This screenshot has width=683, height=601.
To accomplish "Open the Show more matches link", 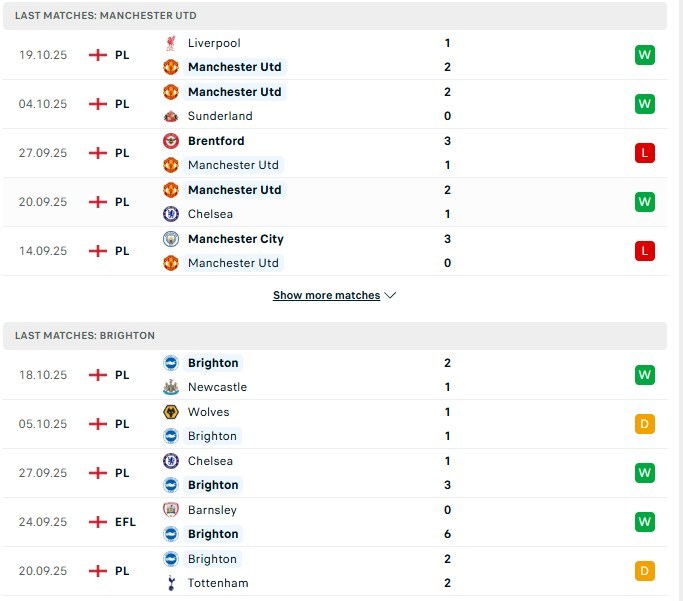I will click(326, 296).
